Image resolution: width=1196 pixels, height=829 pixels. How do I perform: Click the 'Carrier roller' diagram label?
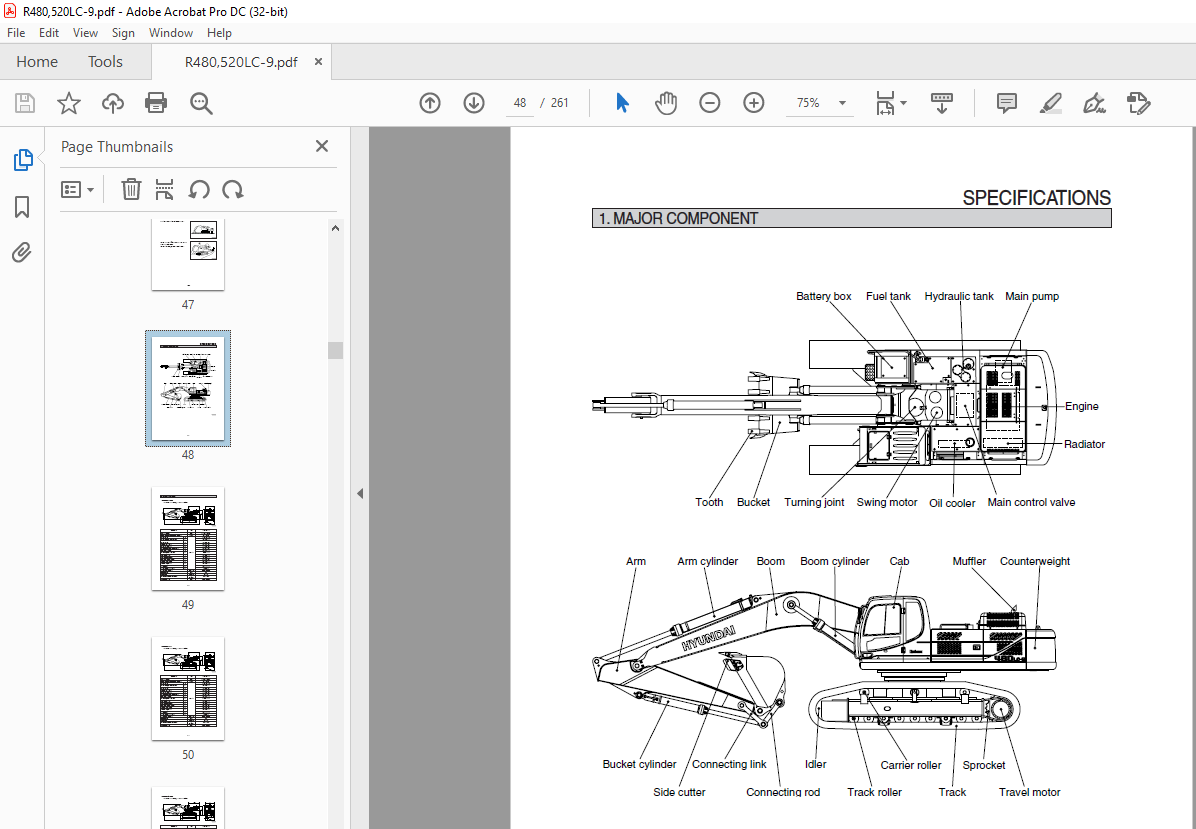pyautogui.click(x=911, y=764)
